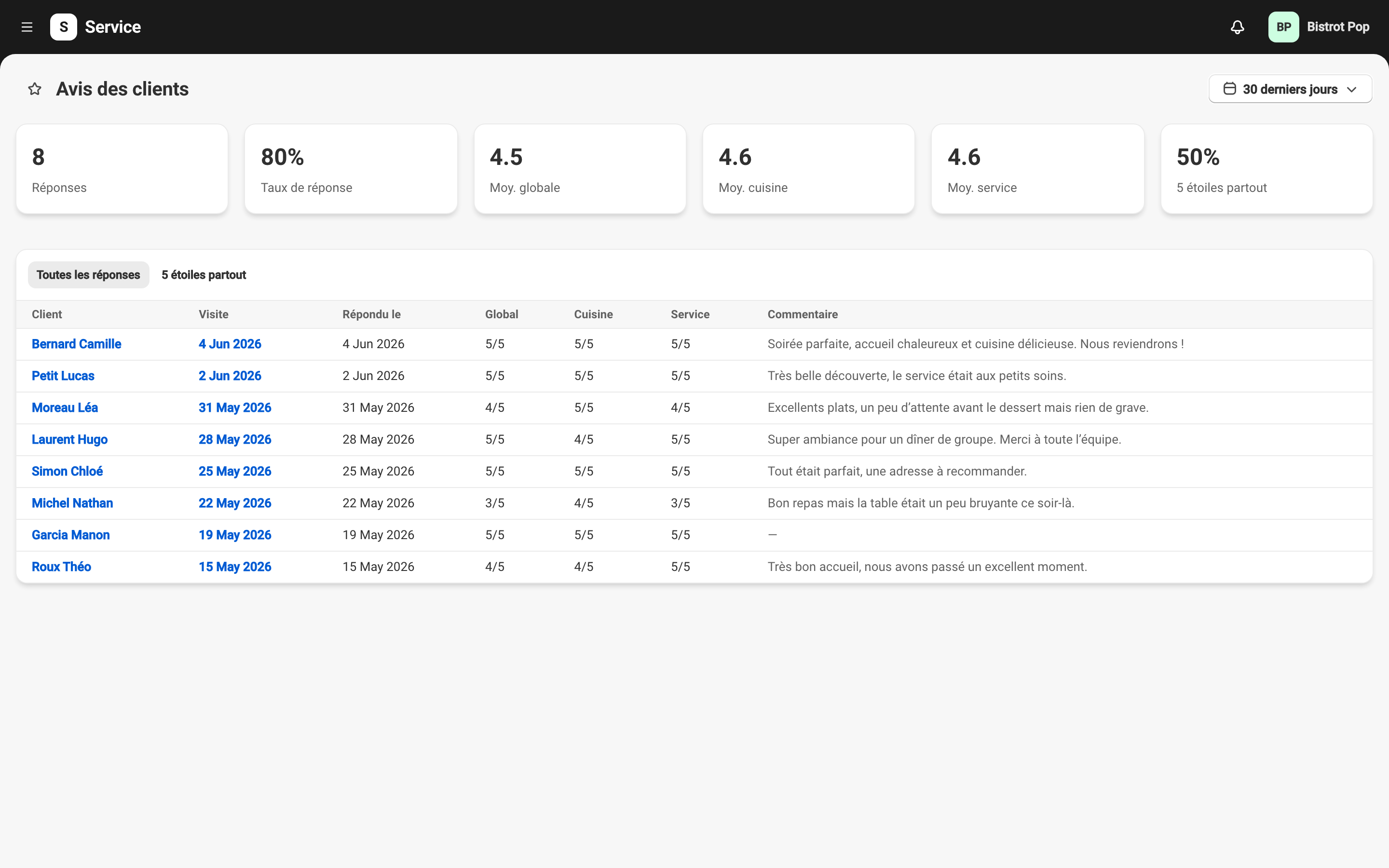Open client Michel Nathan

72,503
